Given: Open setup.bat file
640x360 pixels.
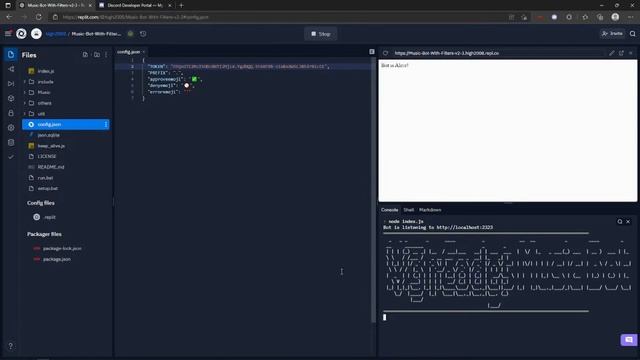Looking at the screenshot, I should click(47, 189).
